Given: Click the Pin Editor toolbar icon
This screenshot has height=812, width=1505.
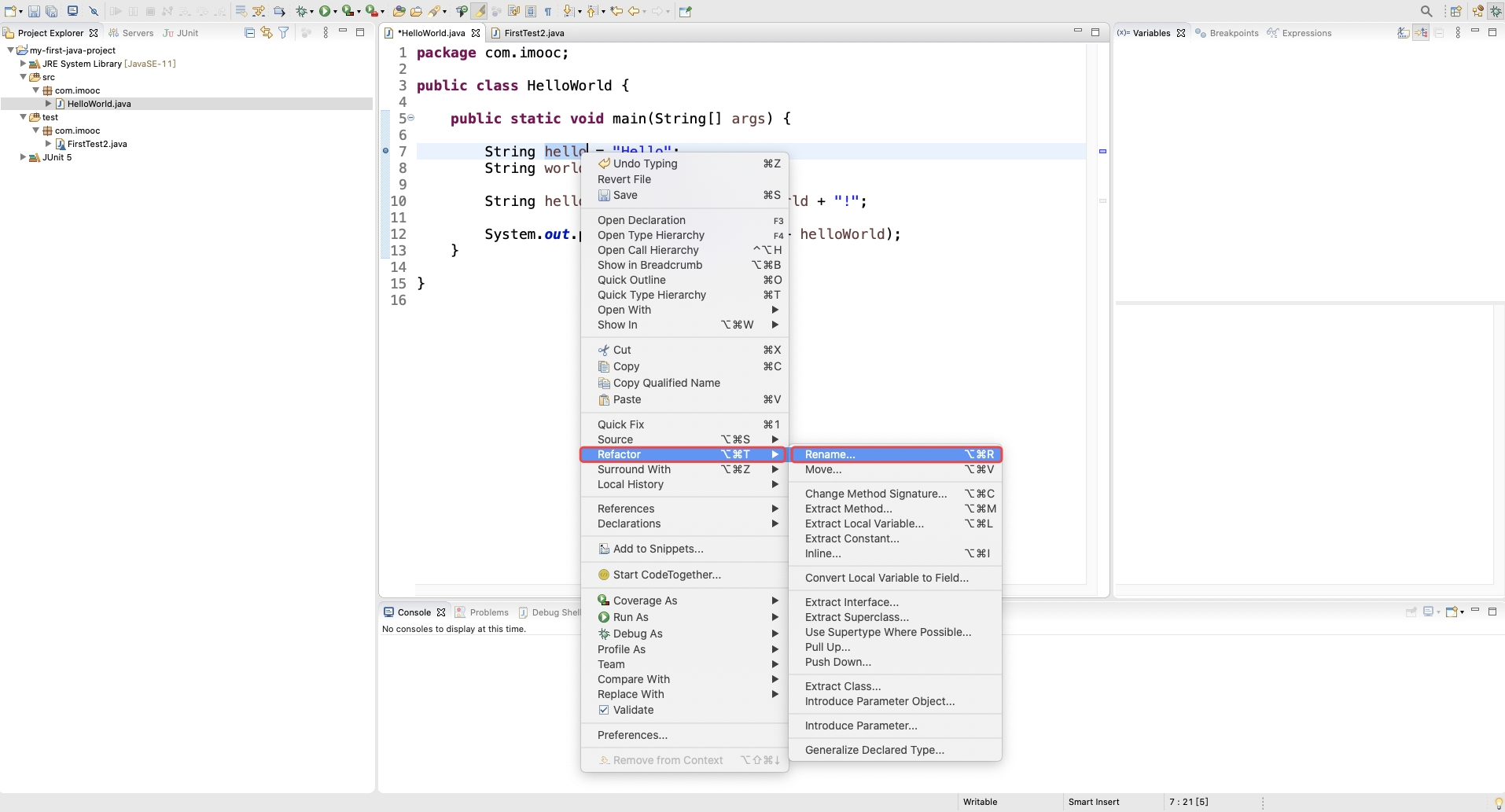Looking at the screenshot, I should (x=686, y=11).
